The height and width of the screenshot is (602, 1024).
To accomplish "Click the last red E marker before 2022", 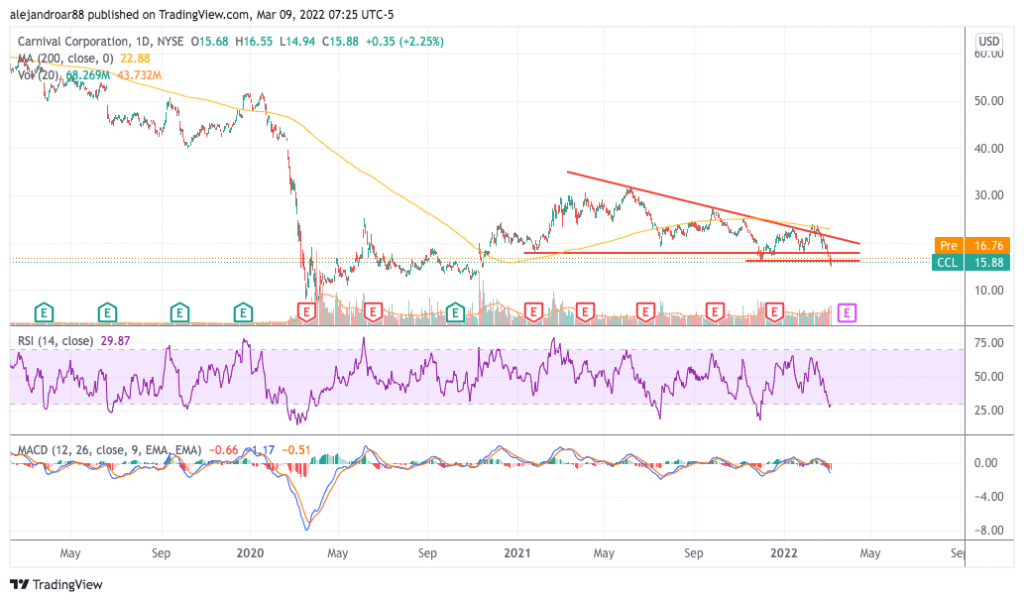I will pos(774,311).
